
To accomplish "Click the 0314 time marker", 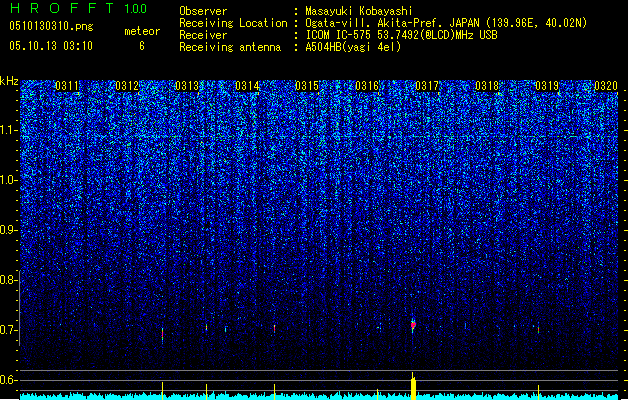I will tap(247, 86).
